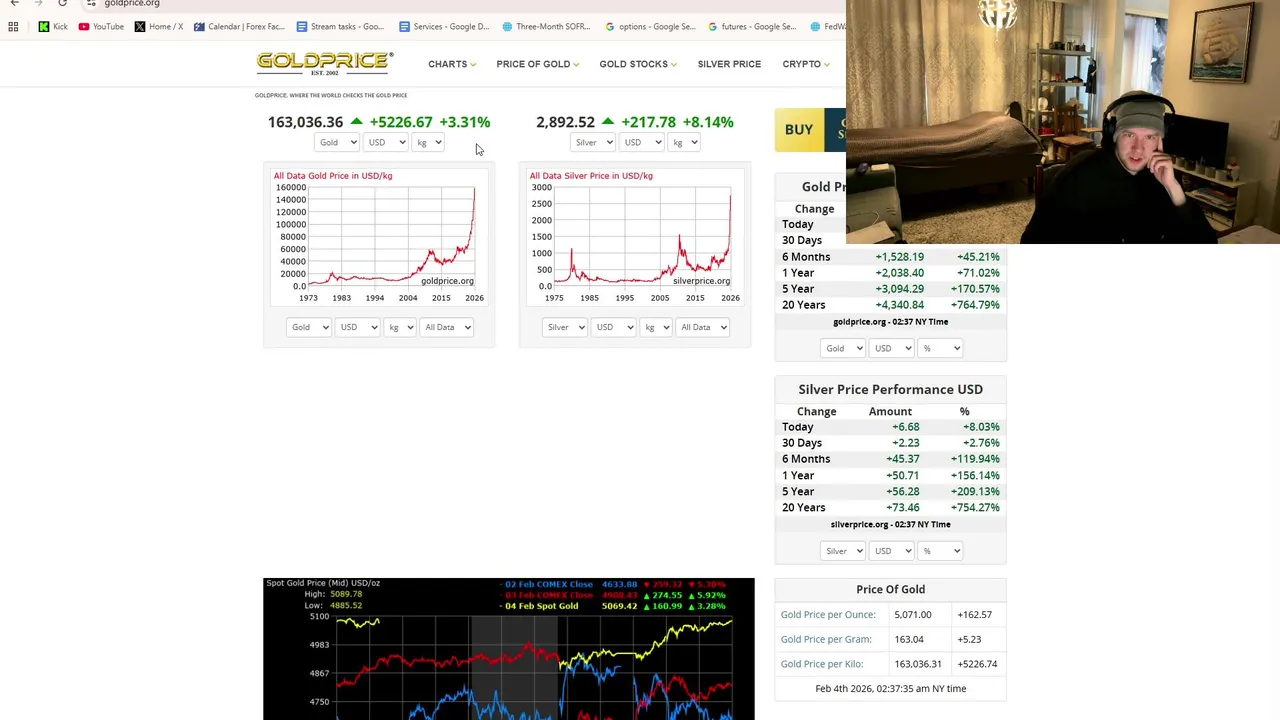Open the Services Google Docs bookmark
Viewport: 1280px width, 720px height.
click(x=444, y=27)
